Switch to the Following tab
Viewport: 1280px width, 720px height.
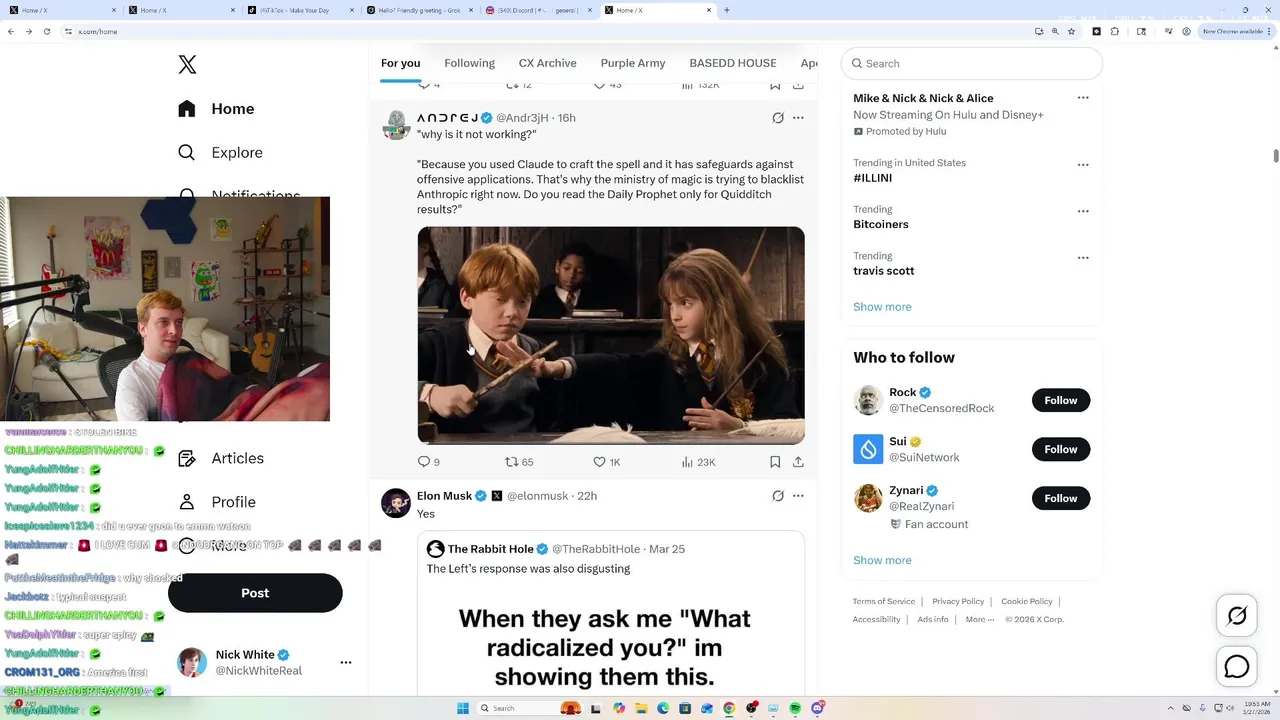click(x=469, y=63)
